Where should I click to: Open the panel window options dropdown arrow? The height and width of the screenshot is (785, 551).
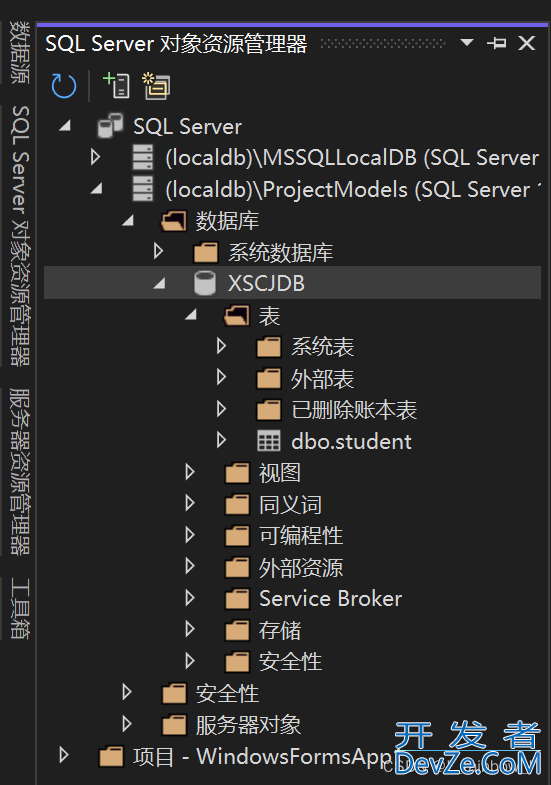pyautogui.click(x=466, y=43)
